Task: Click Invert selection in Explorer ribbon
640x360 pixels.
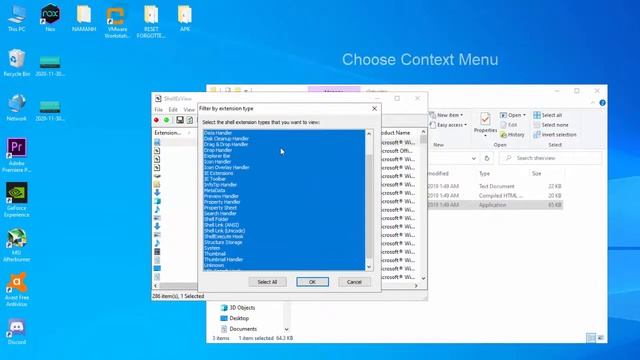Action: click(555, 135)
